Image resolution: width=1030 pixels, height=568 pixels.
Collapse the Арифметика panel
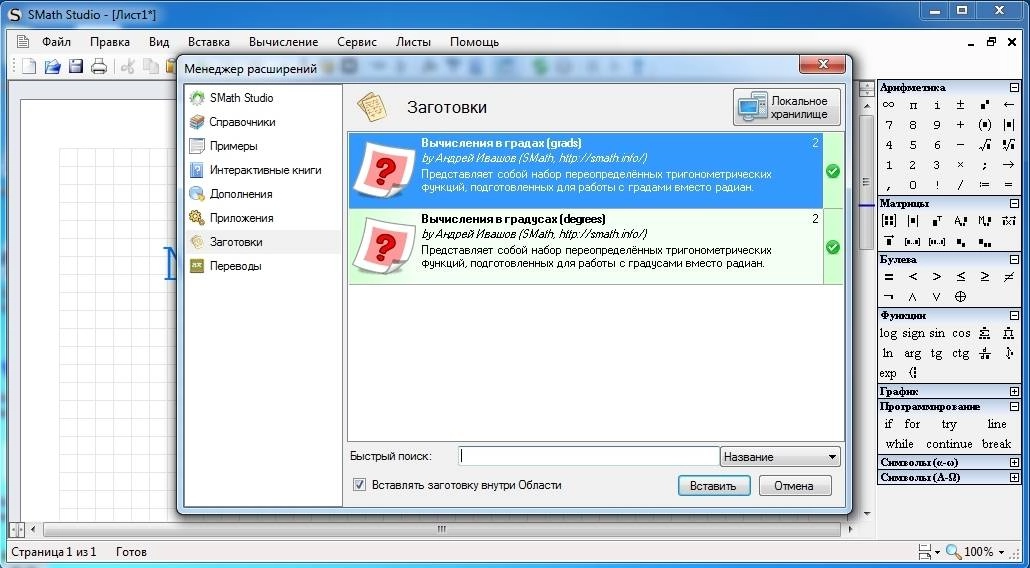click(1015, 87)
